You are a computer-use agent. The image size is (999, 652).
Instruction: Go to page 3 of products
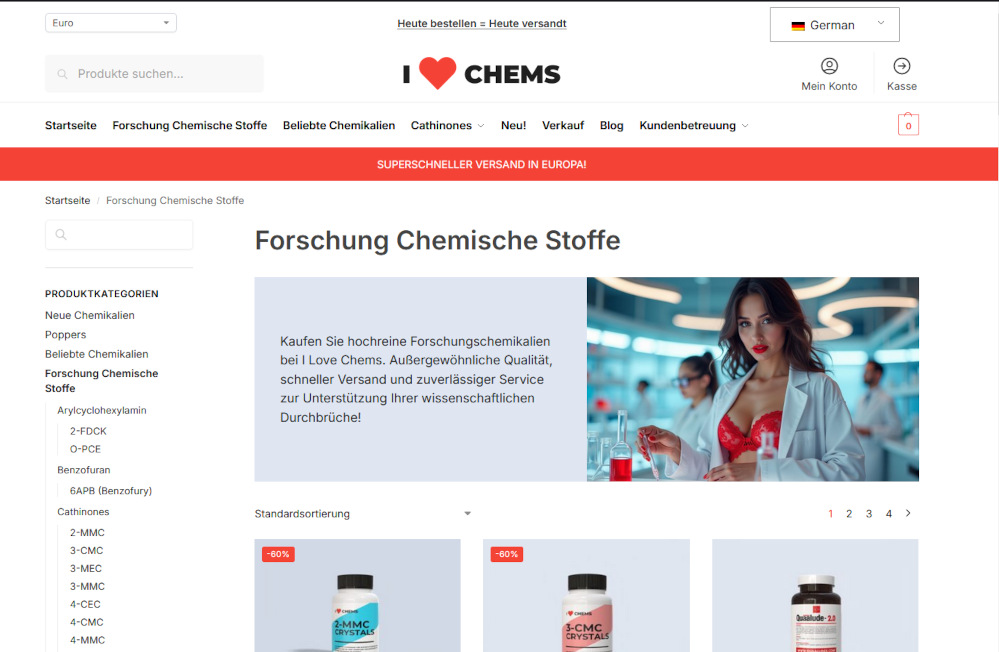coord(868,514)
